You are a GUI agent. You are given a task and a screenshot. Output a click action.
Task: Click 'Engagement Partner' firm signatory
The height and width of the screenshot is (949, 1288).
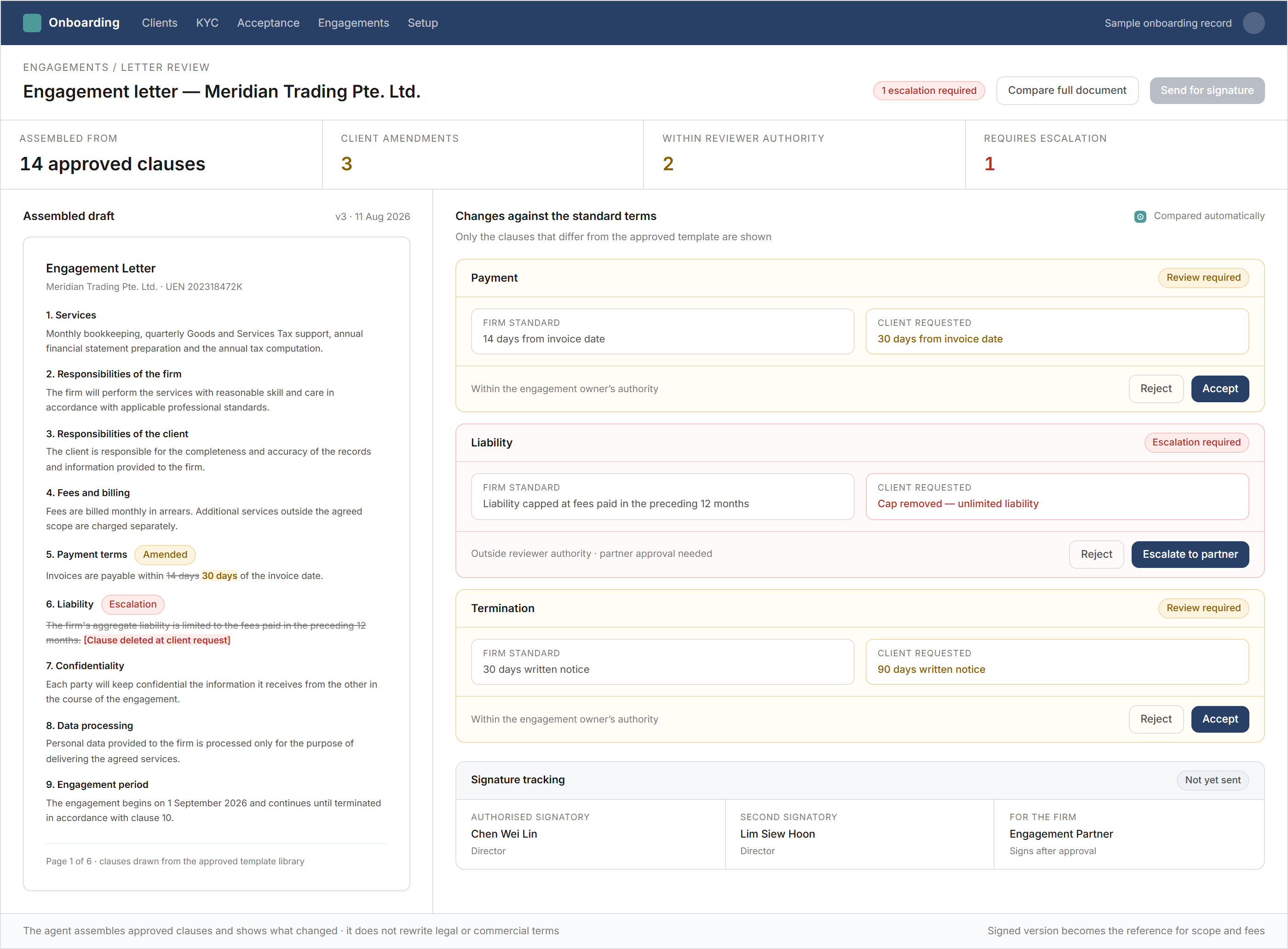pyautogui.click(x=1061, y=834)
